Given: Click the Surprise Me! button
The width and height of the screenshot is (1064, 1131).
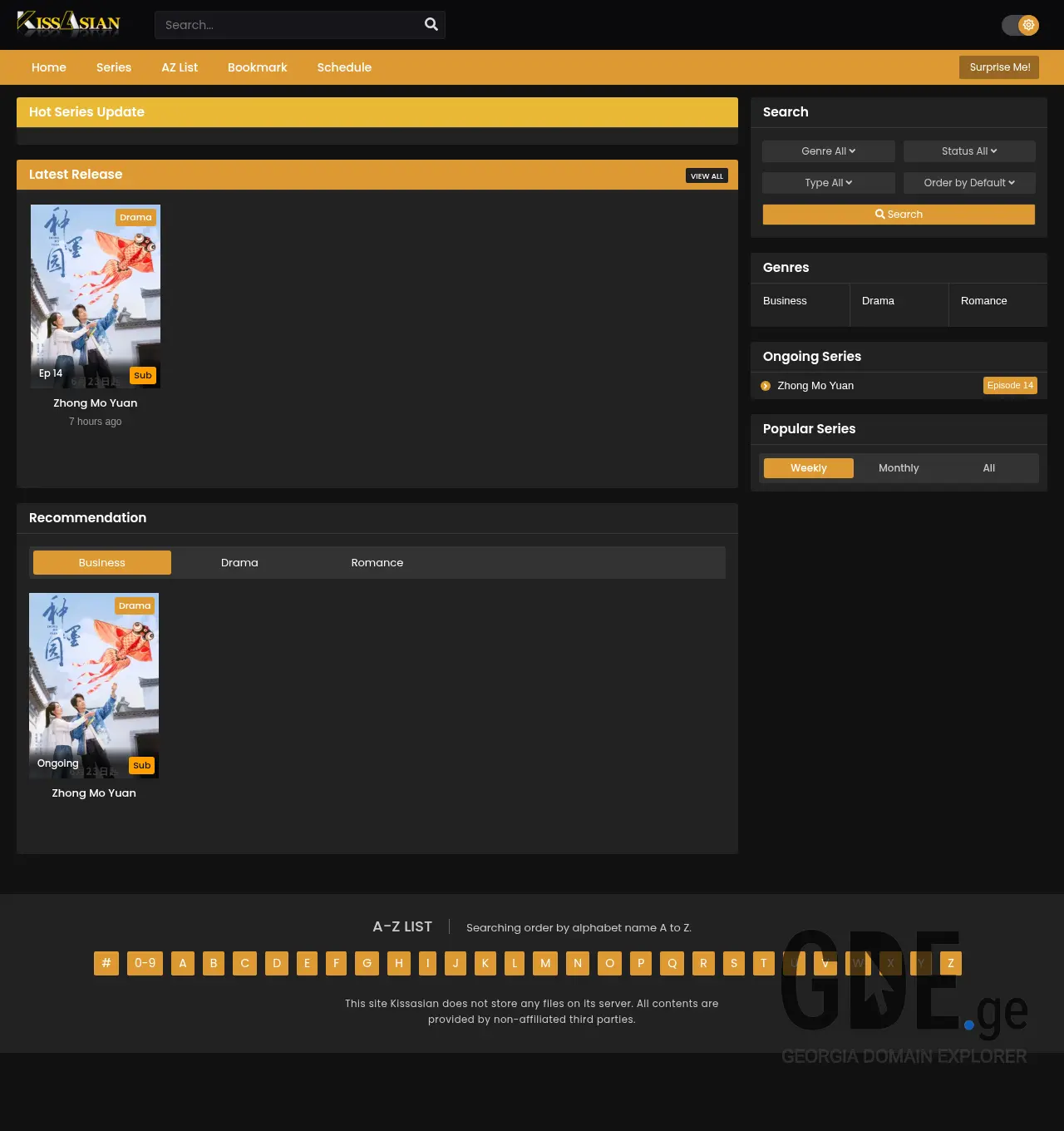Looking at the screenshot, I should (999, 67).
